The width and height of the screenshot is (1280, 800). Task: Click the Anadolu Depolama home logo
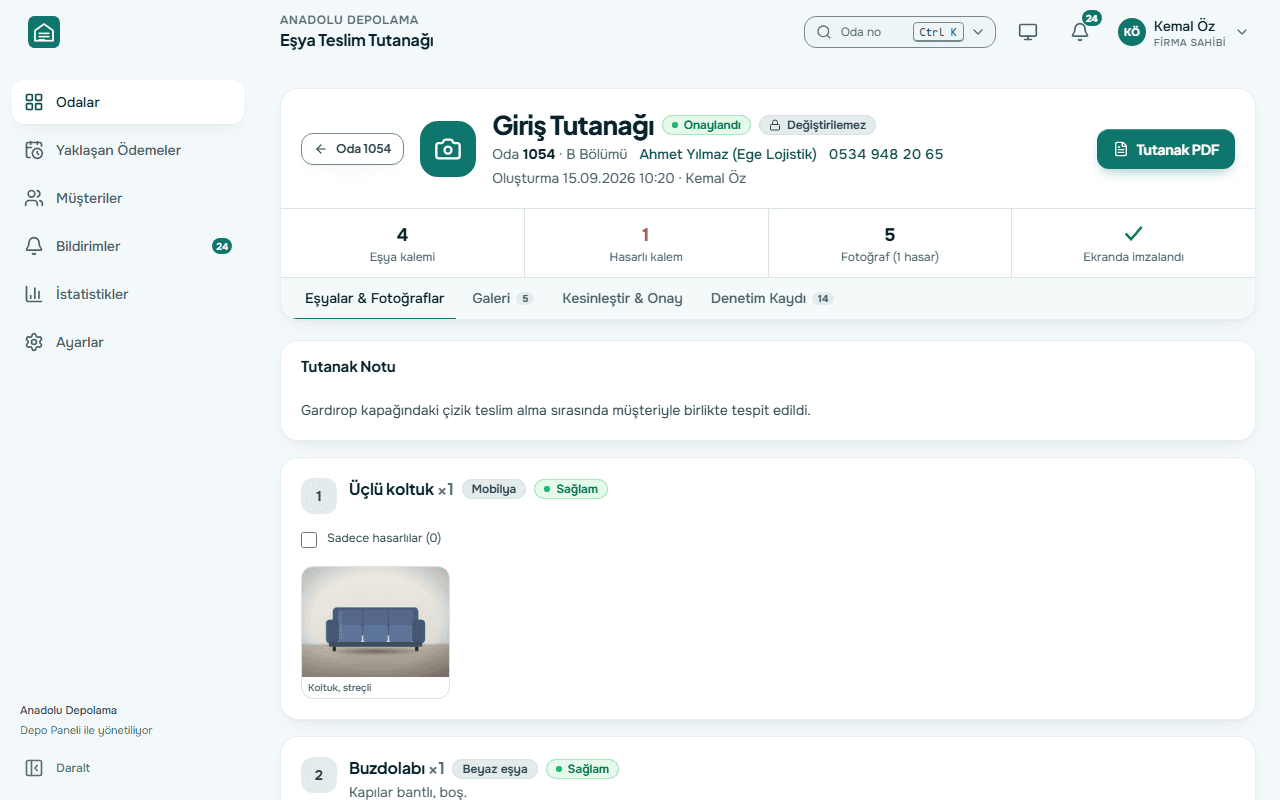click(x=44, y=32)
